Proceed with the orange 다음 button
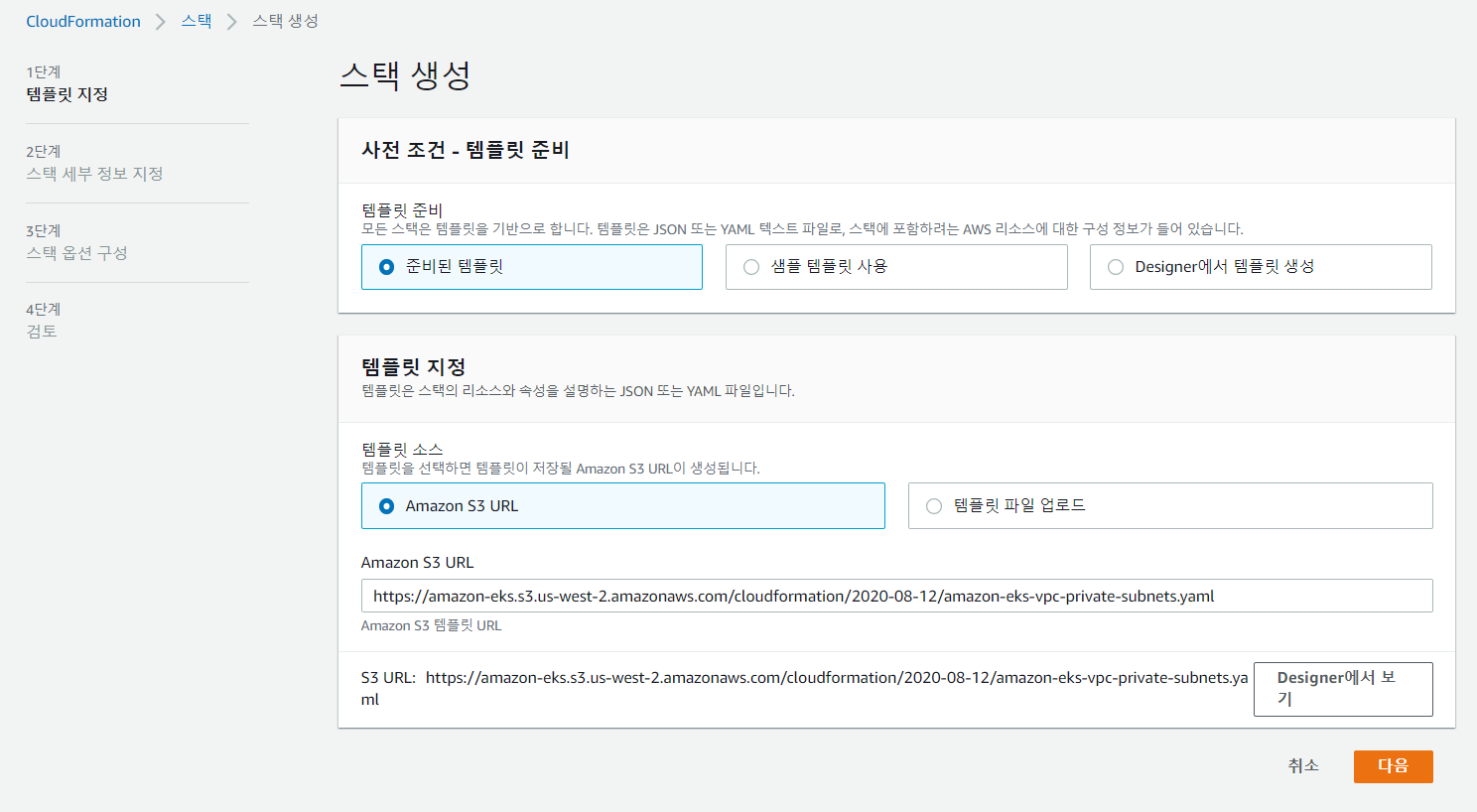The width and height of the screenshot is (1477, 812). tap(1394, 766)
